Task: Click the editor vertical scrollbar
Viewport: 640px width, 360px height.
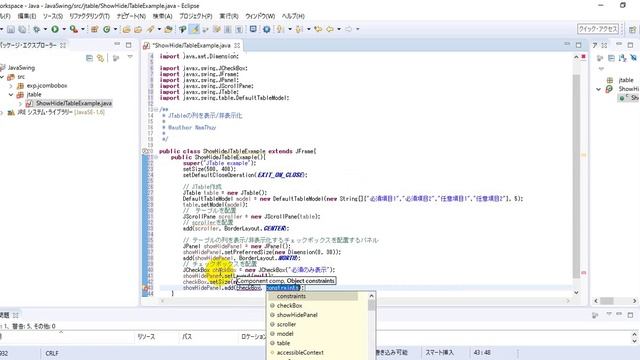Action: point(576,176)
